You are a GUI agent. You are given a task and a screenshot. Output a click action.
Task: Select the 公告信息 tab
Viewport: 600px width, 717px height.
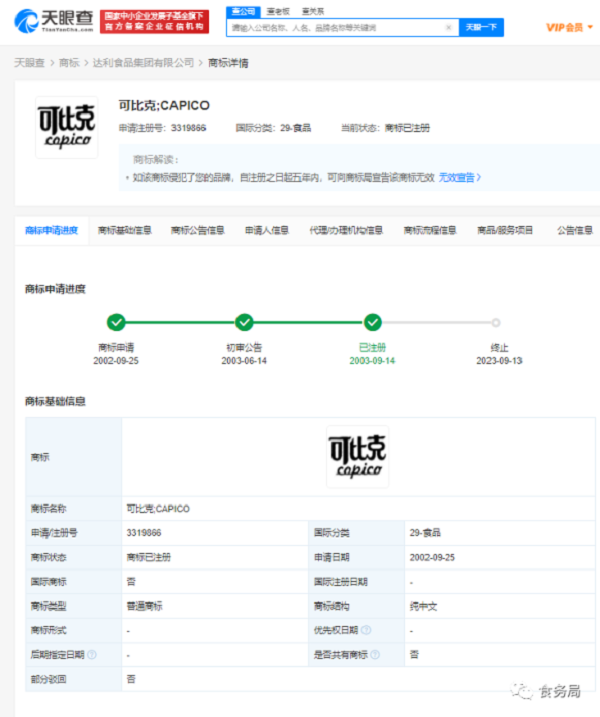pyautogui.click(x=575, y=230)
